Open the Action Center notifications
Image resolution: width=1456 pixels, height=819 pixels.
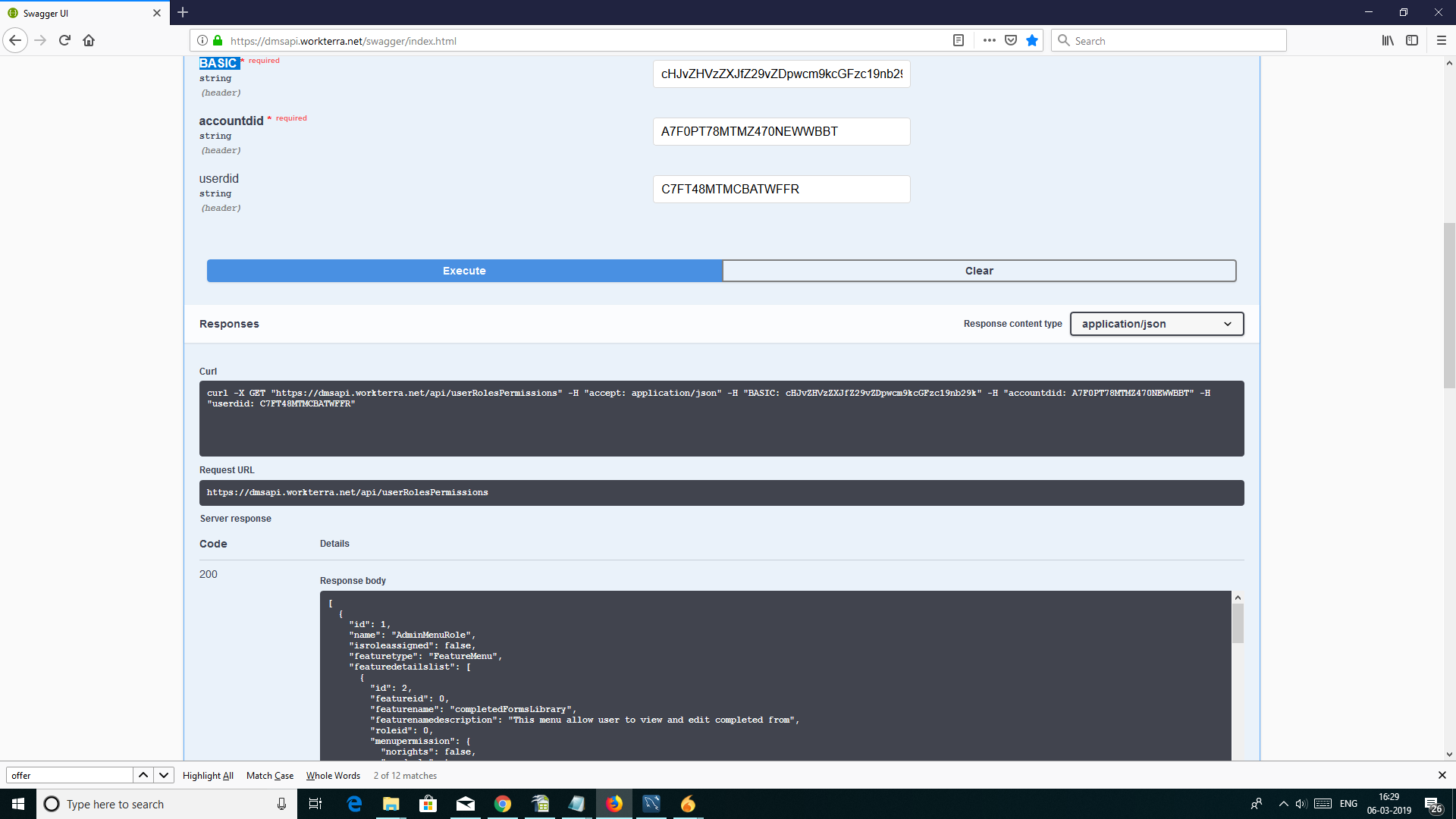click(1432, 804)
